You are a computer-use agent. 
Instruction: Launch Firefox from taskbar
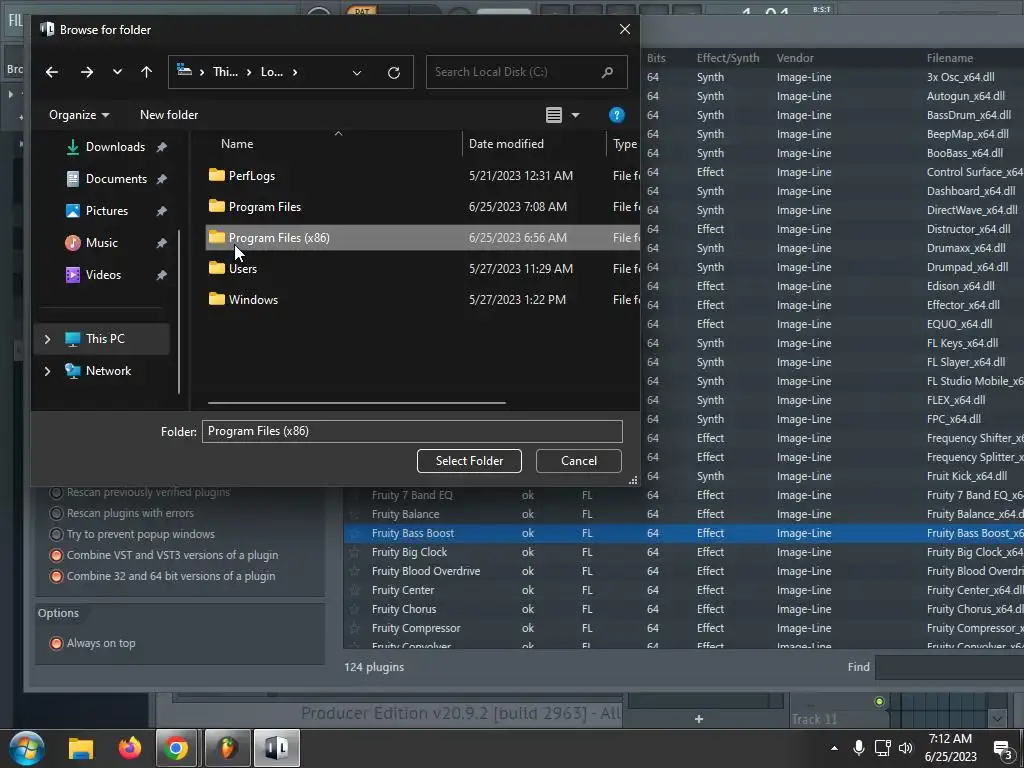coord(129,748)
